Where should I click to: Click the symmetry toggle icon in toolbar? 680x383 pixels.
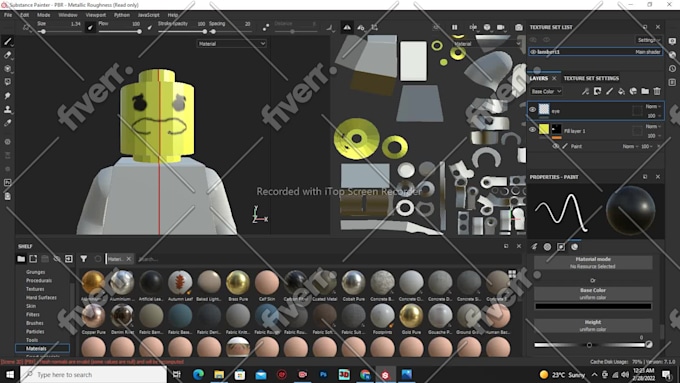[x=347, y=27]
